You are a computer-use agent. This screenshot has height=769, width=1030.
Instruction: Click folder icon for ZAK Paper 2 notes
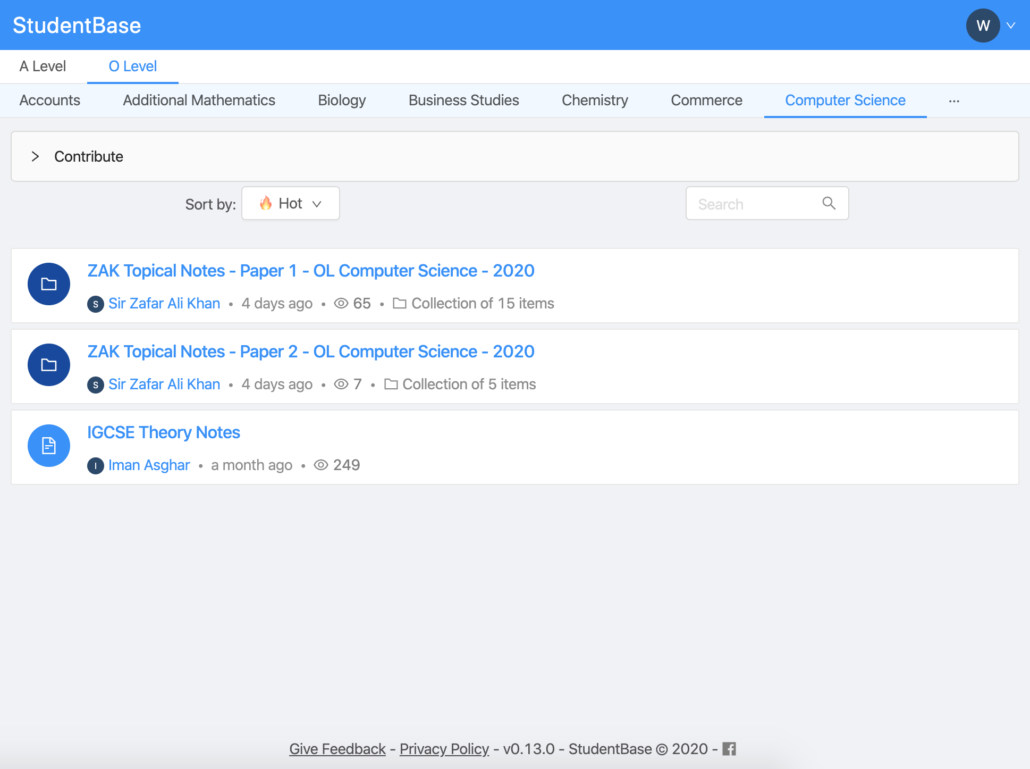point(49,366)
